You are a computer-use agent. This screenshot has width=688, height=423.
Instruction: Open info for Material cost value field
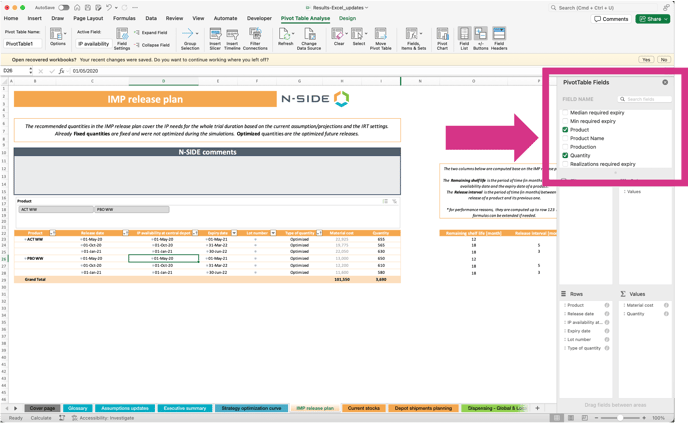pyautogui.click(x=666, y=305)
